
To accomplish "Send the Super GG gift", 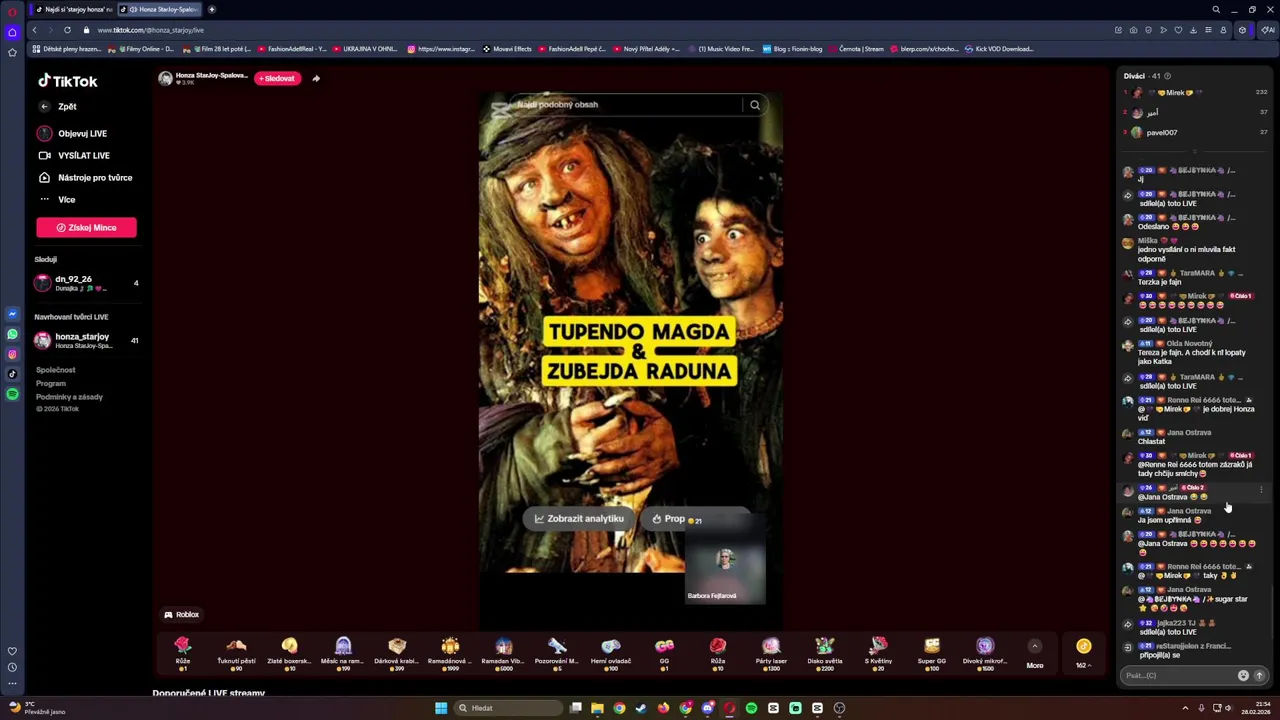I will click(x=932, y=653).
